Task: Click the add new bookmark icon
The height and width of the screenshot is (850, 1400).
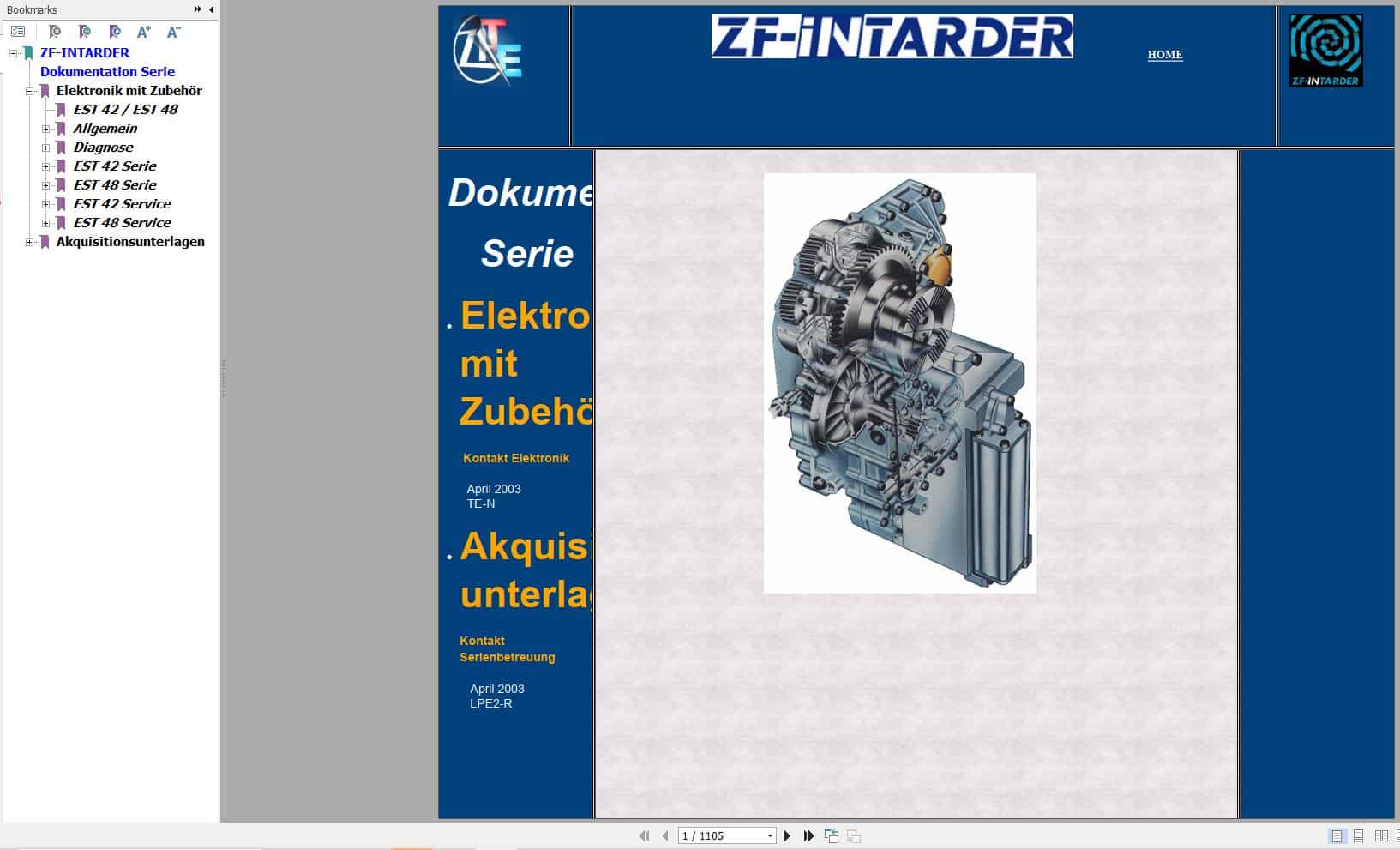Action: pos(85,32)
